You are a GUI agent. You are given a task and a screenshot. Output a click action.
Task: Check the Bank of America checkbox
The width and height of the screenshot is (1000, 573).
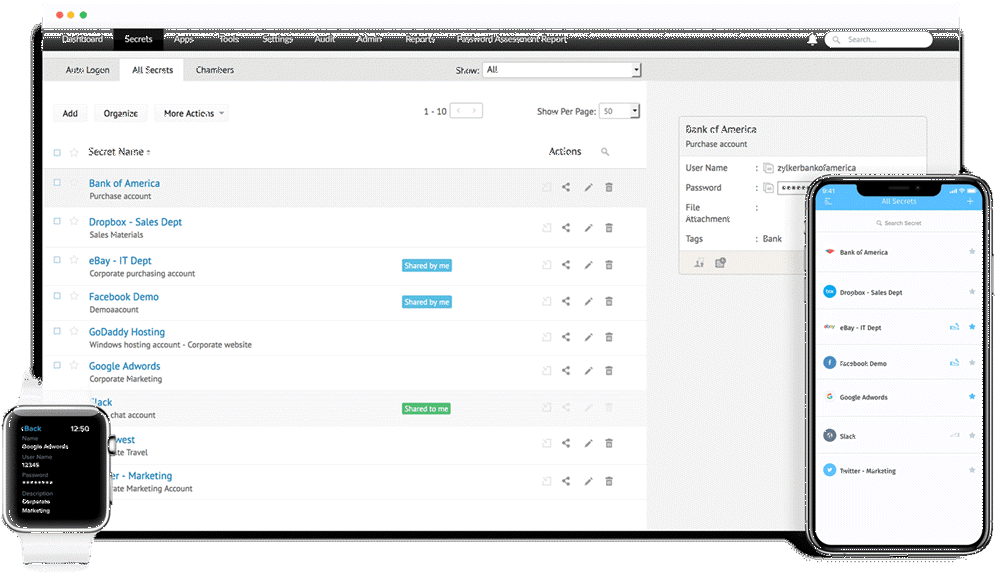(x=57, y=182)
